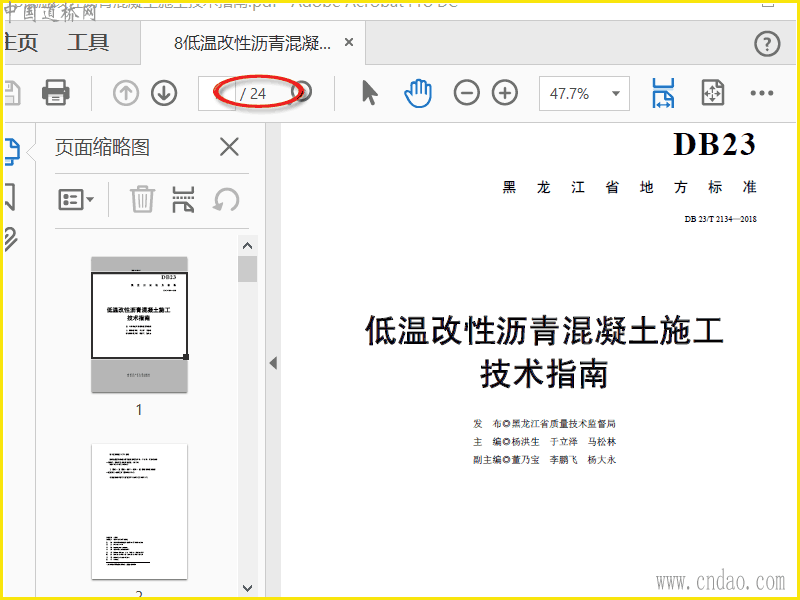Close the page thumbnails panel
The height and width of the screenshot is (600, 800).
229,147
